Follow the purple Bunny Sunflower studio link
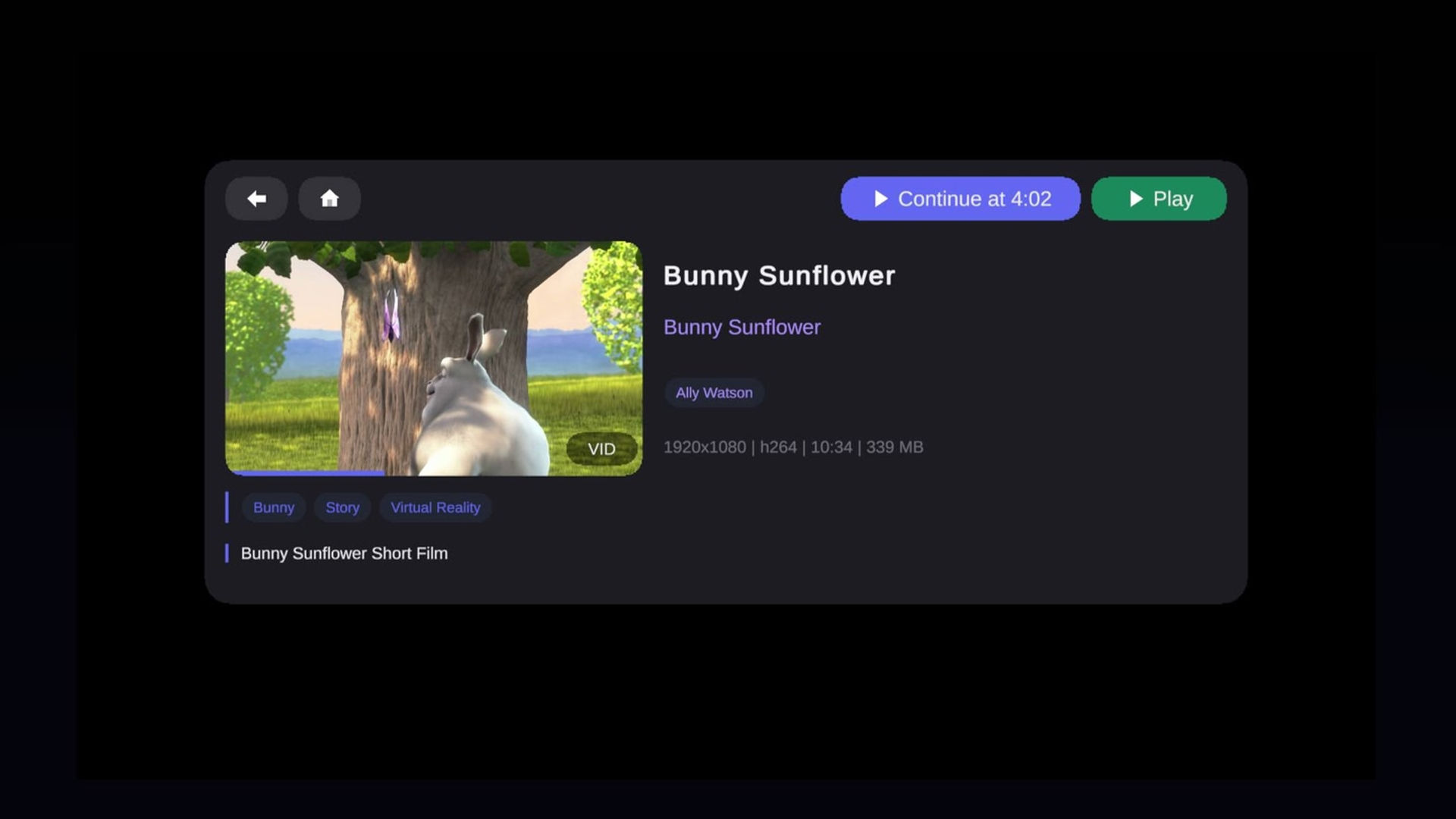Viewport: 1456px width, 819px height. [x=742, y=327]
